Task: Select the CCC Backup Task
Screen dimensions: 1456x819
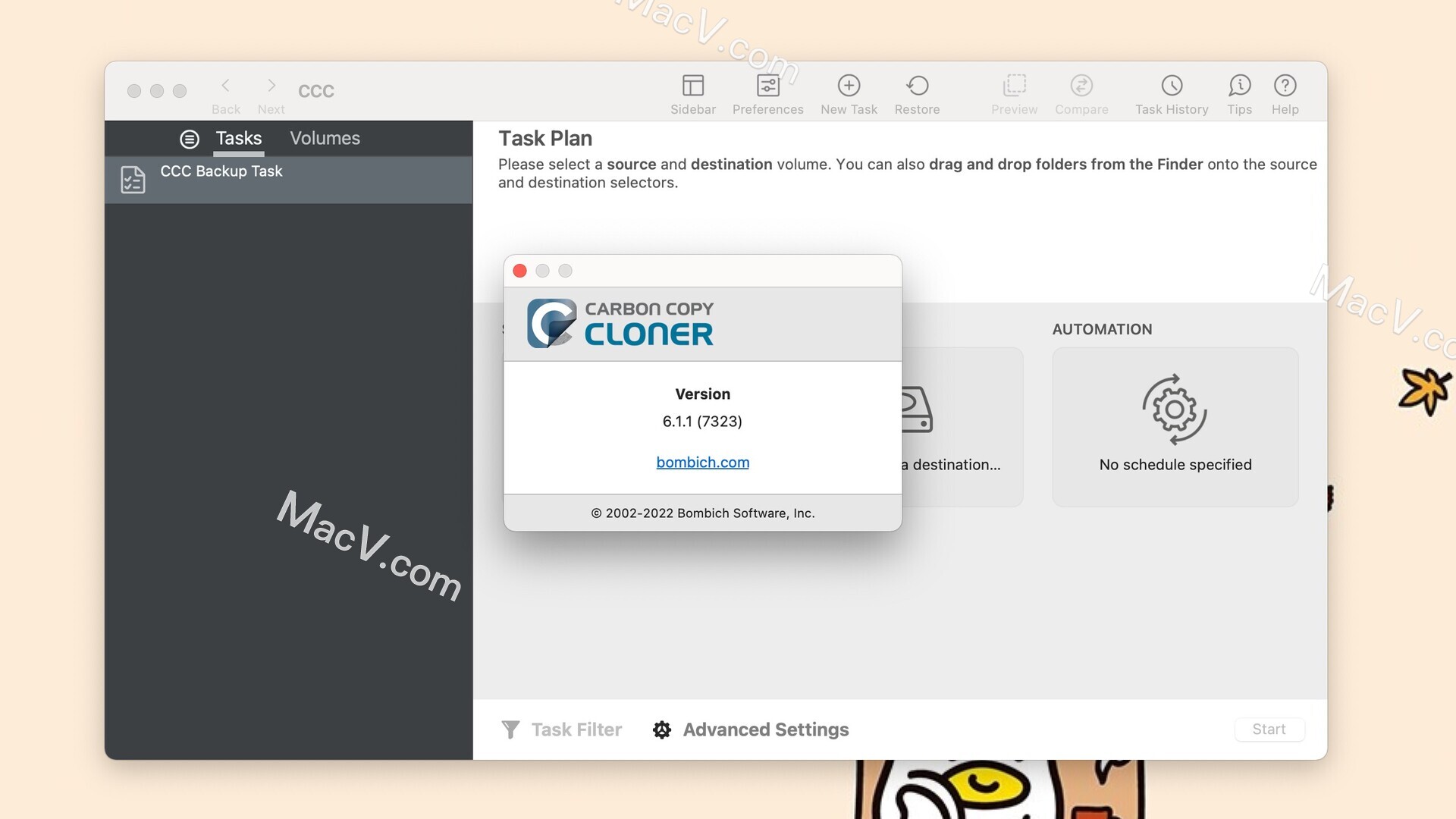Action: tap(221, 171)
